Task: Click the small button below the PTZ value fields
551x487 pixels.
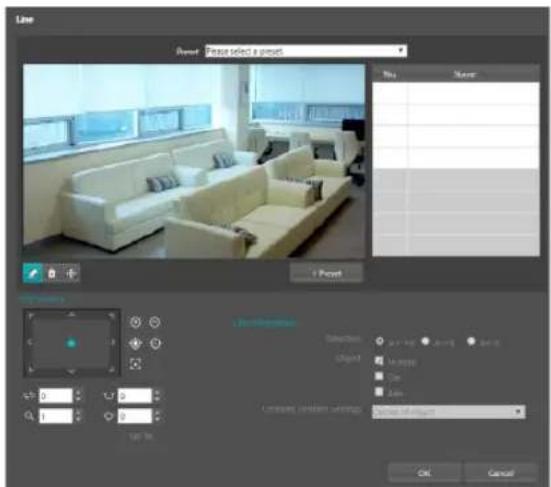Action: click(x=141, y=436)
